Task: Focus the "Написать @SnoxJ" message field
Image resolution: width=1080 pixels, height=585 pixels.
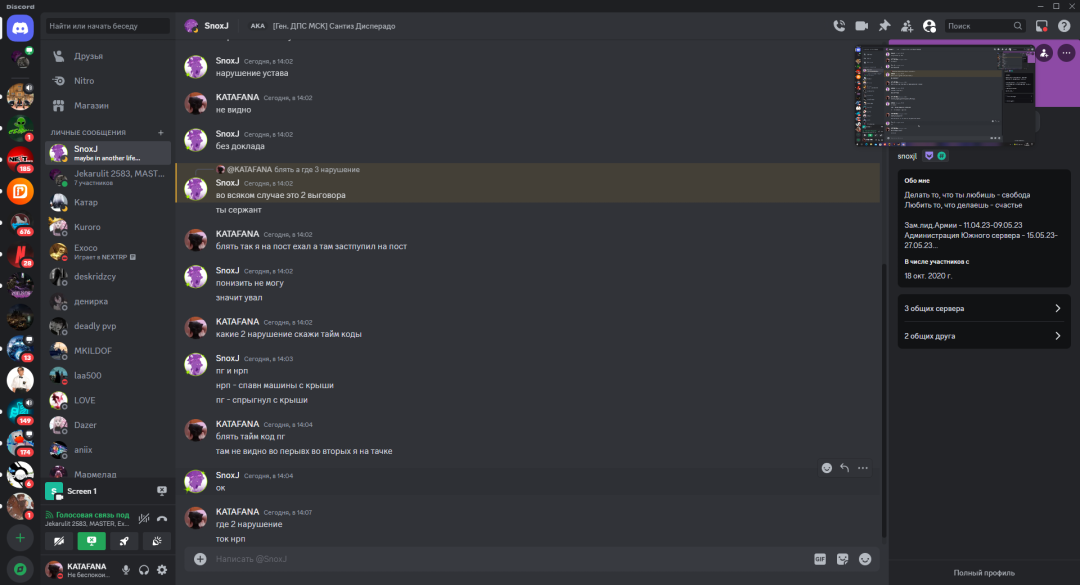Action: click(x=500, y=559)
